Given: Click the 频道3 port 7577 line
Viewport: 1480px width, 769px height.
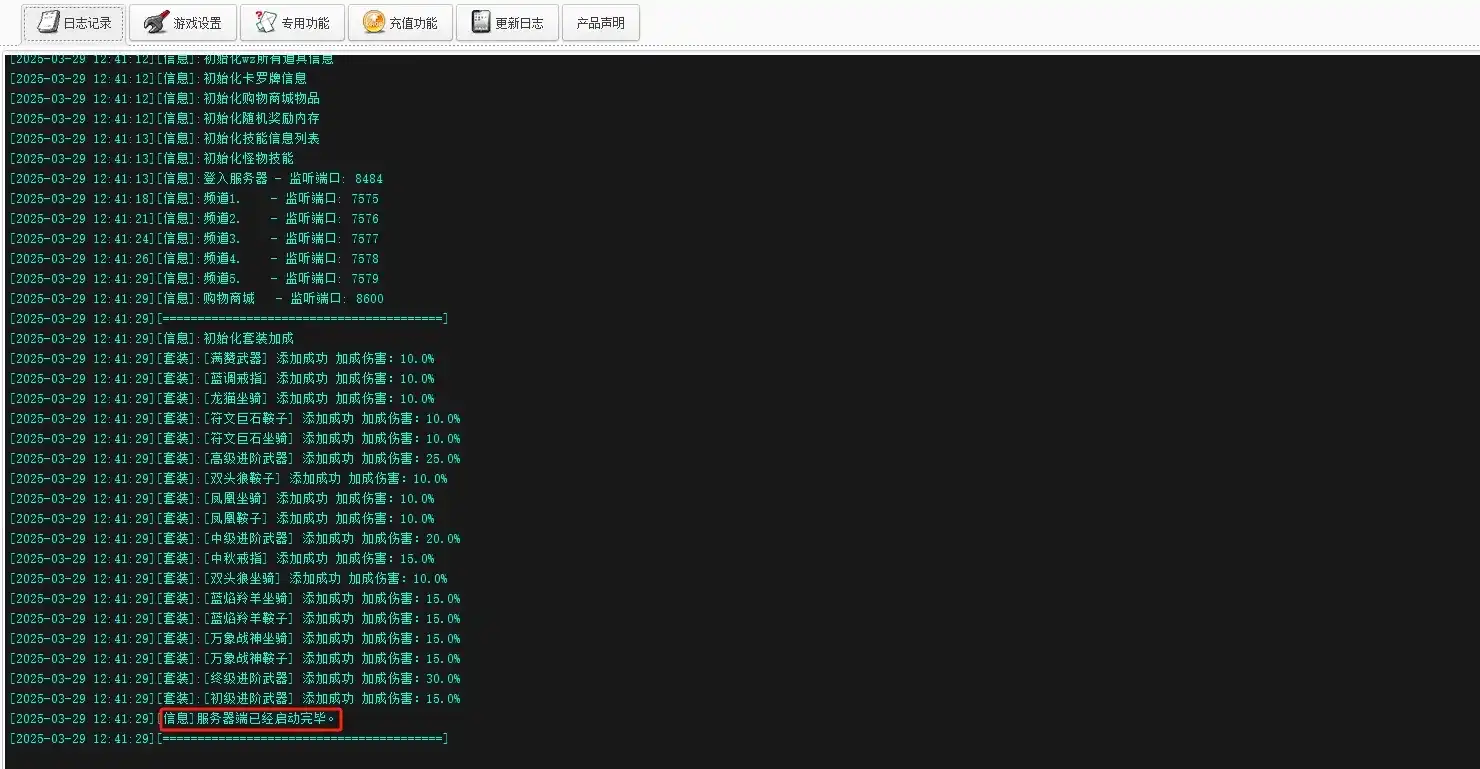Looking at the screenshot, I should [x=194, y=238].
